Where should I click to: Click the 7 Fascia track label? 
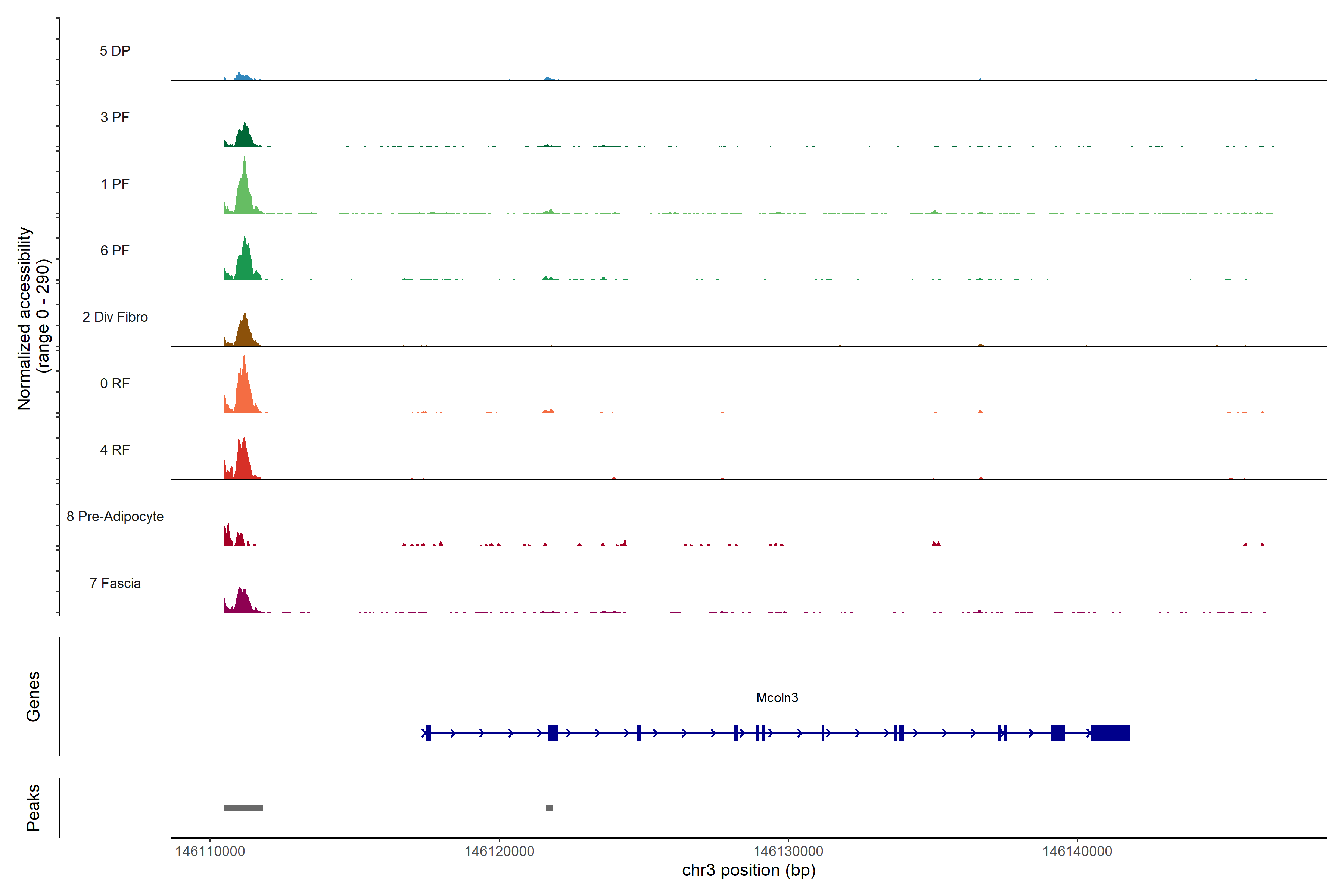115,583
